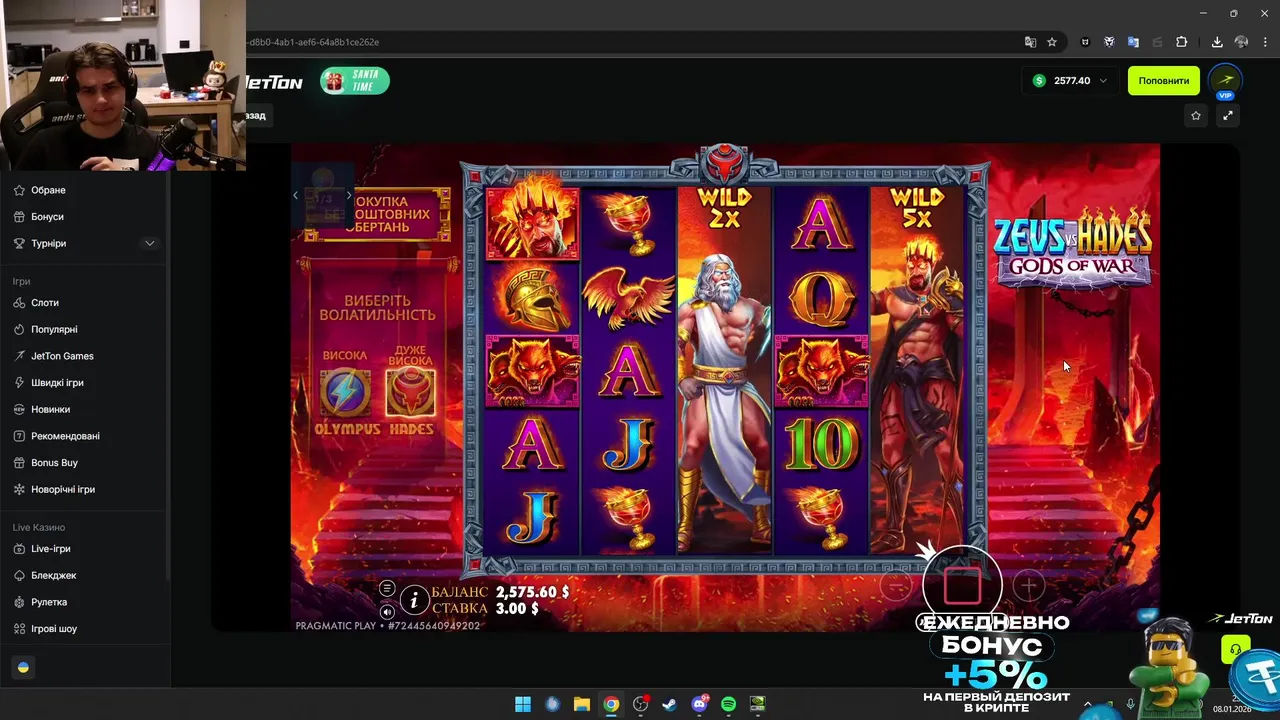Viewport: 1280px width, 720px height.
Task: Open Слоти category
Action: point(45,303)
